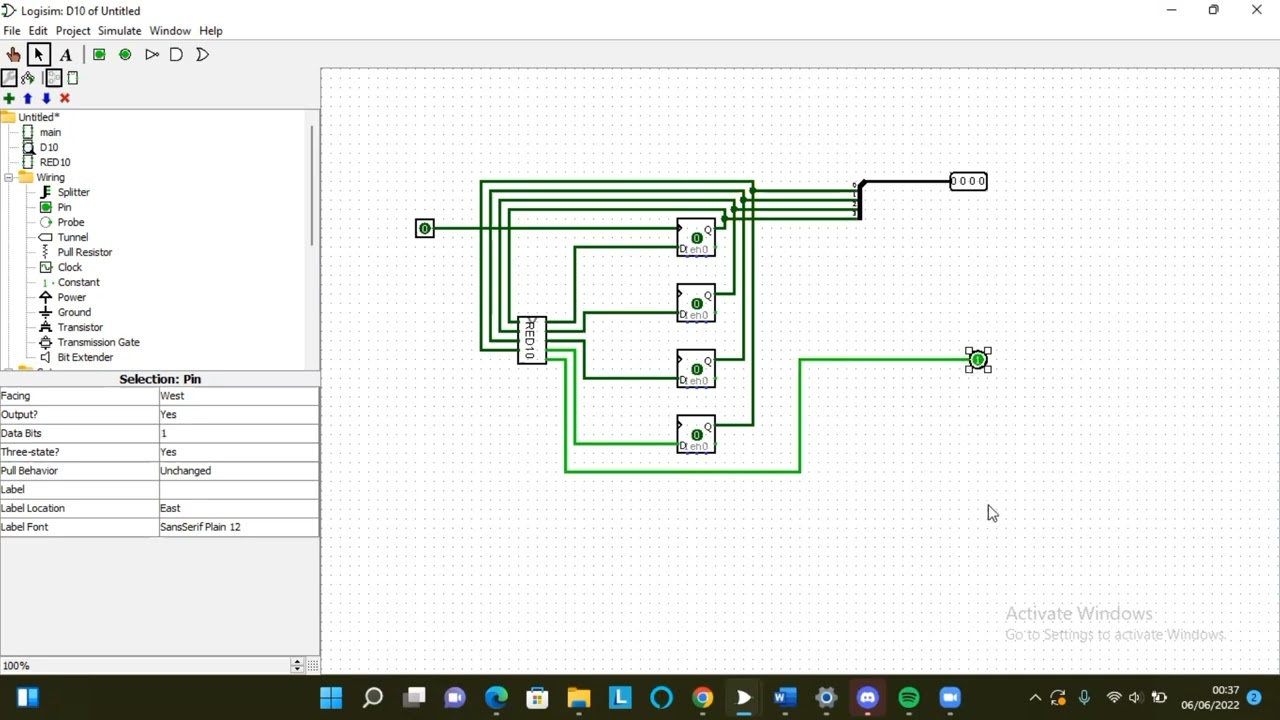Toggle the input pin on canvas

pyautogui.click(x=425, y=229)
